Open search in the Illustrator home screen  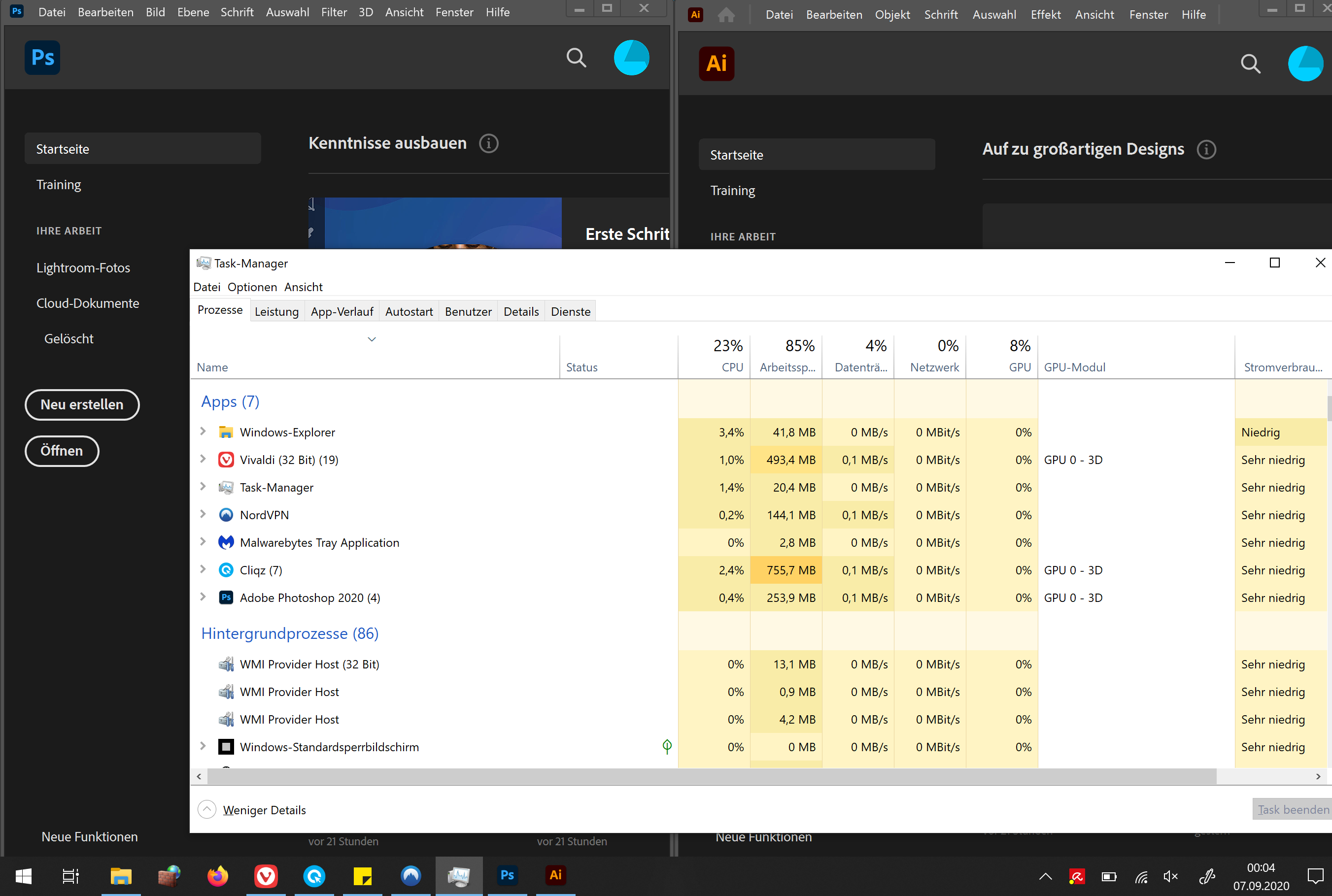[1250, 64]
